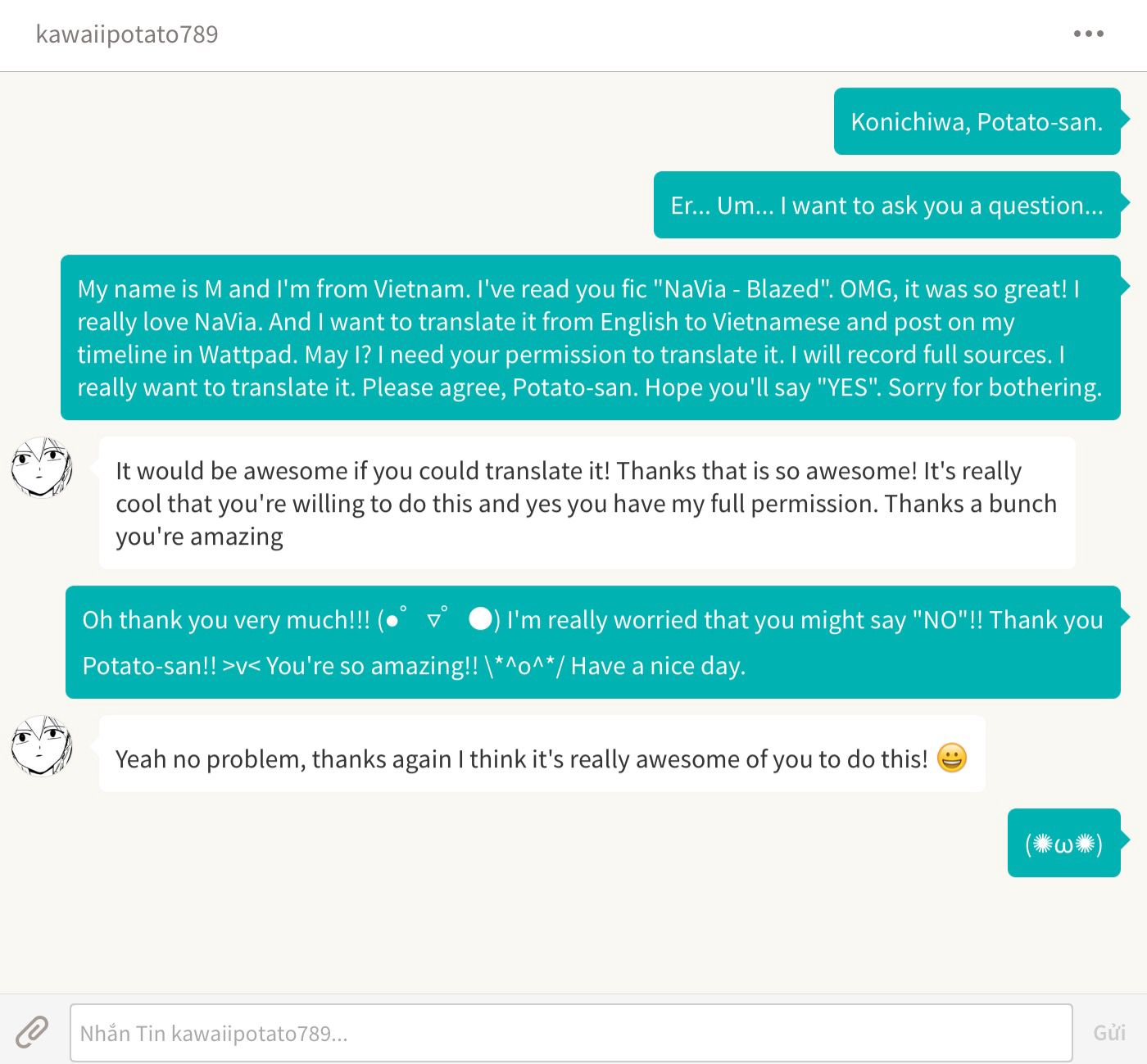The image size is (1147, 1064).
Task: Select the 'Konichiwa, Potato-san.' message bubble
Action: [977, 121]
